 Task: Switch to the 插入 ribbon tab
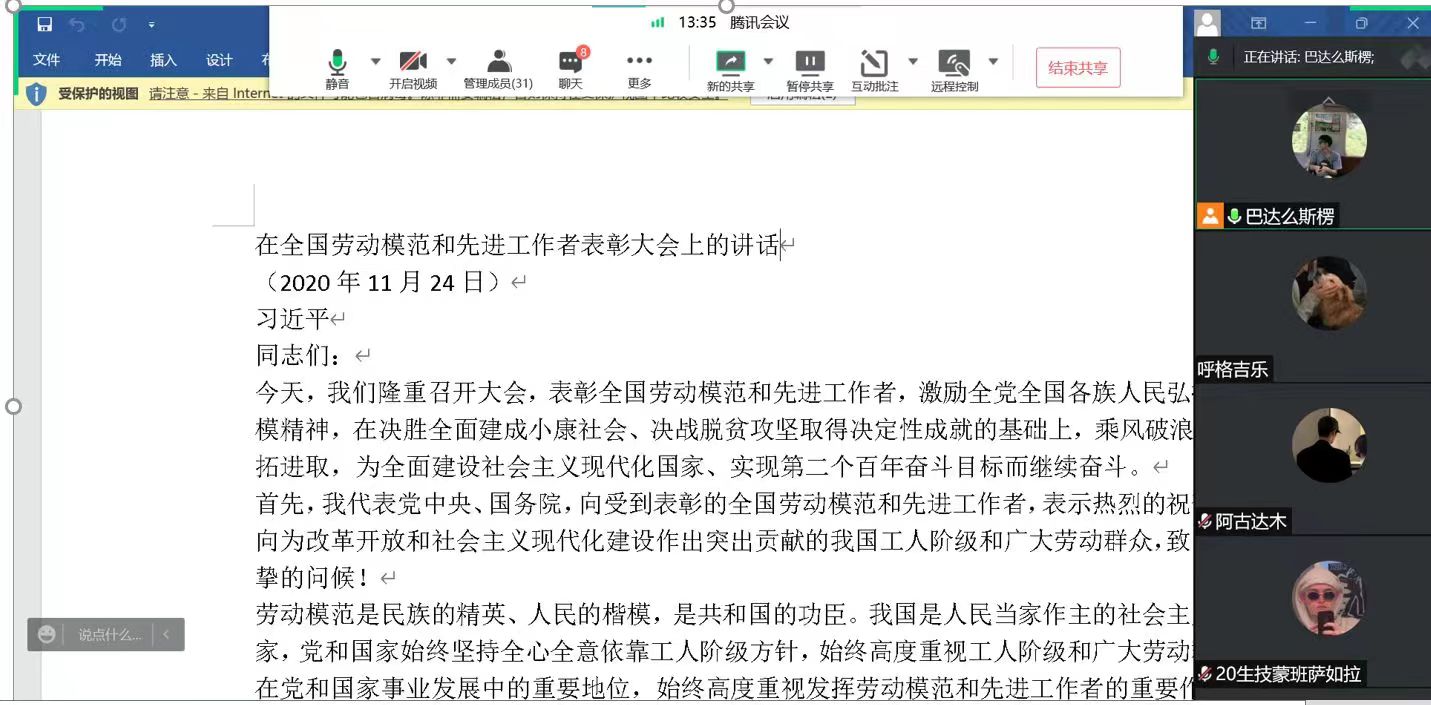(163, 60)
